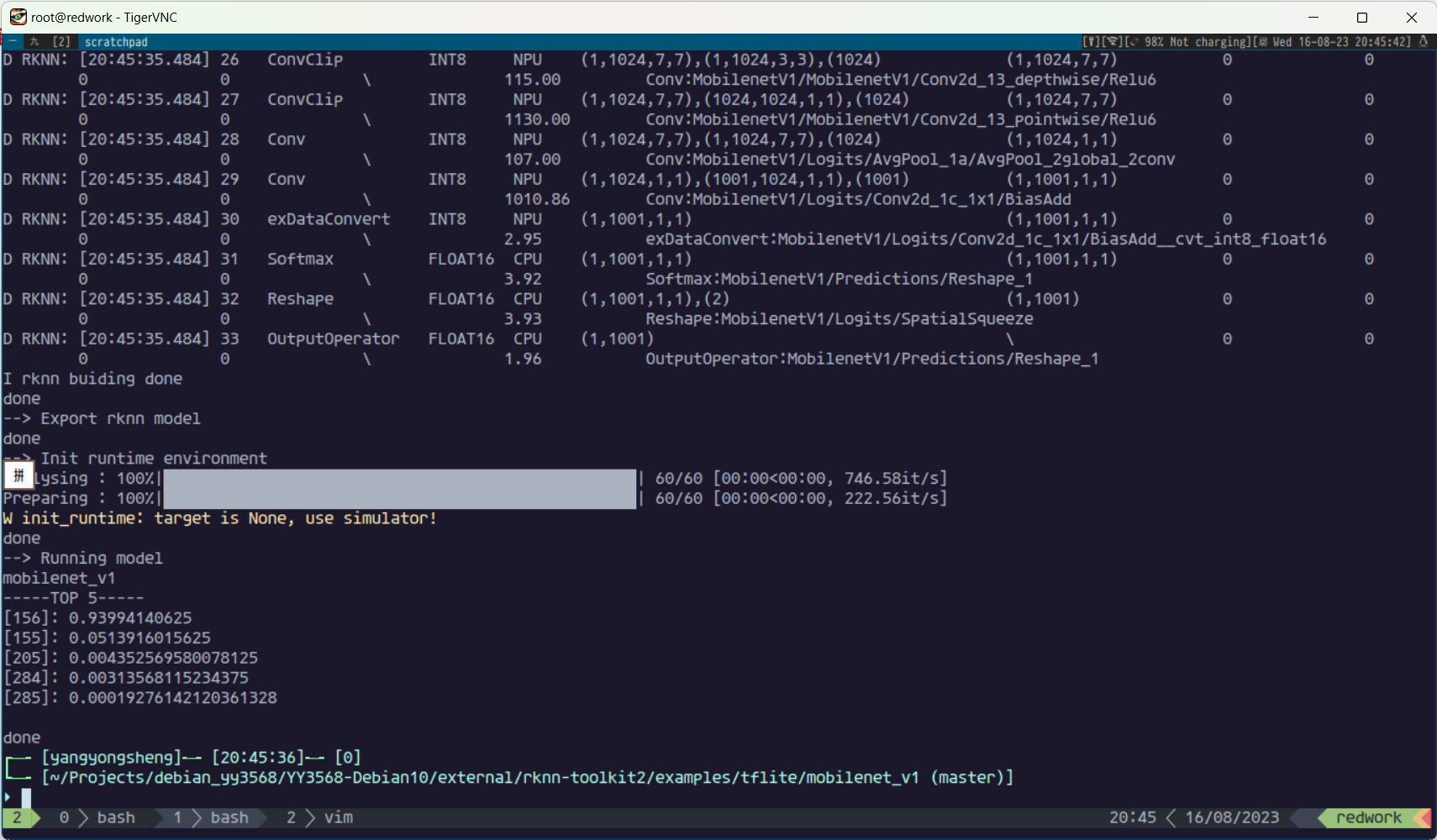Click the 'Init runtime environment' line
Viewport: 1437px width, 840px height.
154,459
